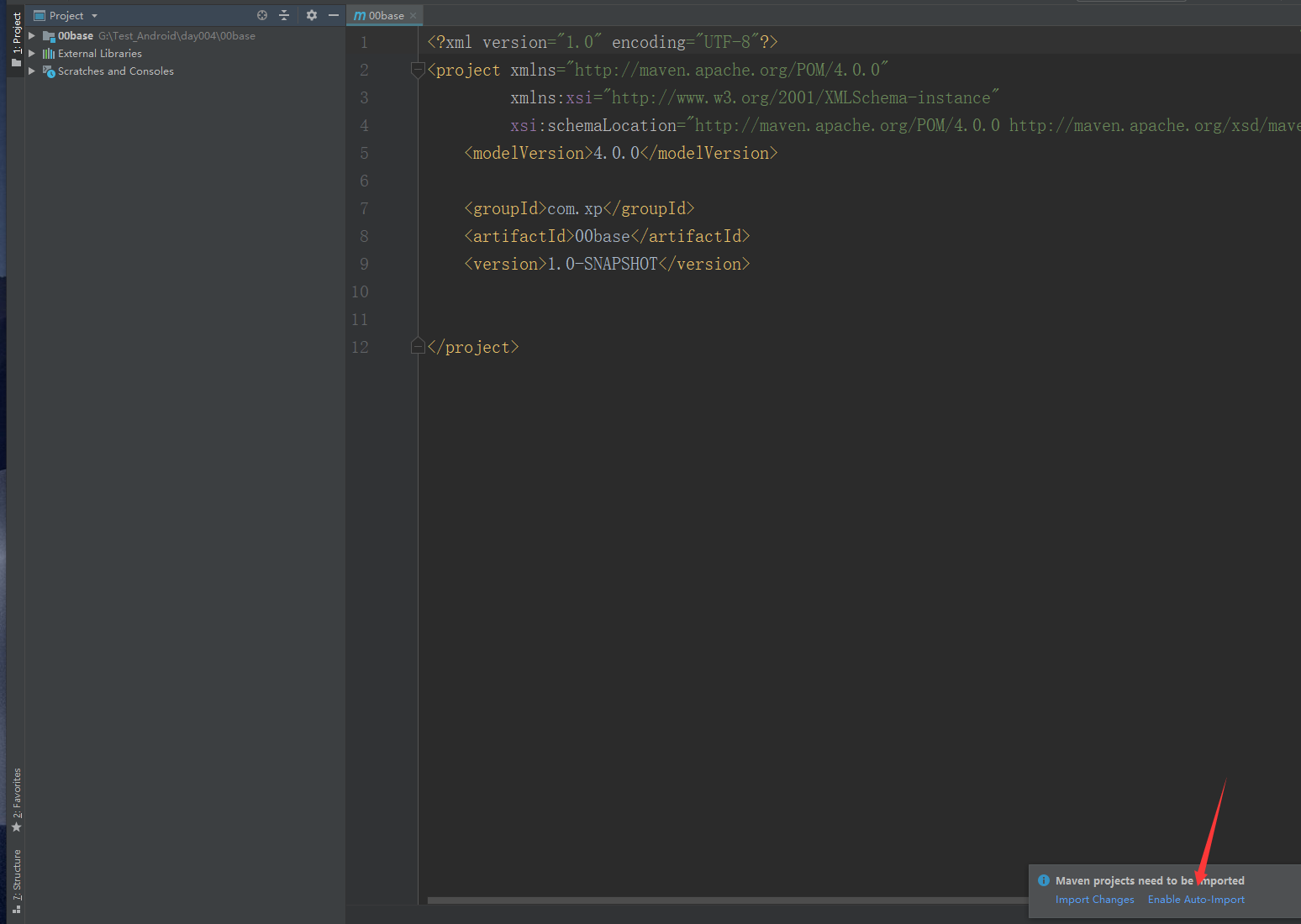Open Project panel settings gear
This screenshot has height=924, width=1301.
312,15
